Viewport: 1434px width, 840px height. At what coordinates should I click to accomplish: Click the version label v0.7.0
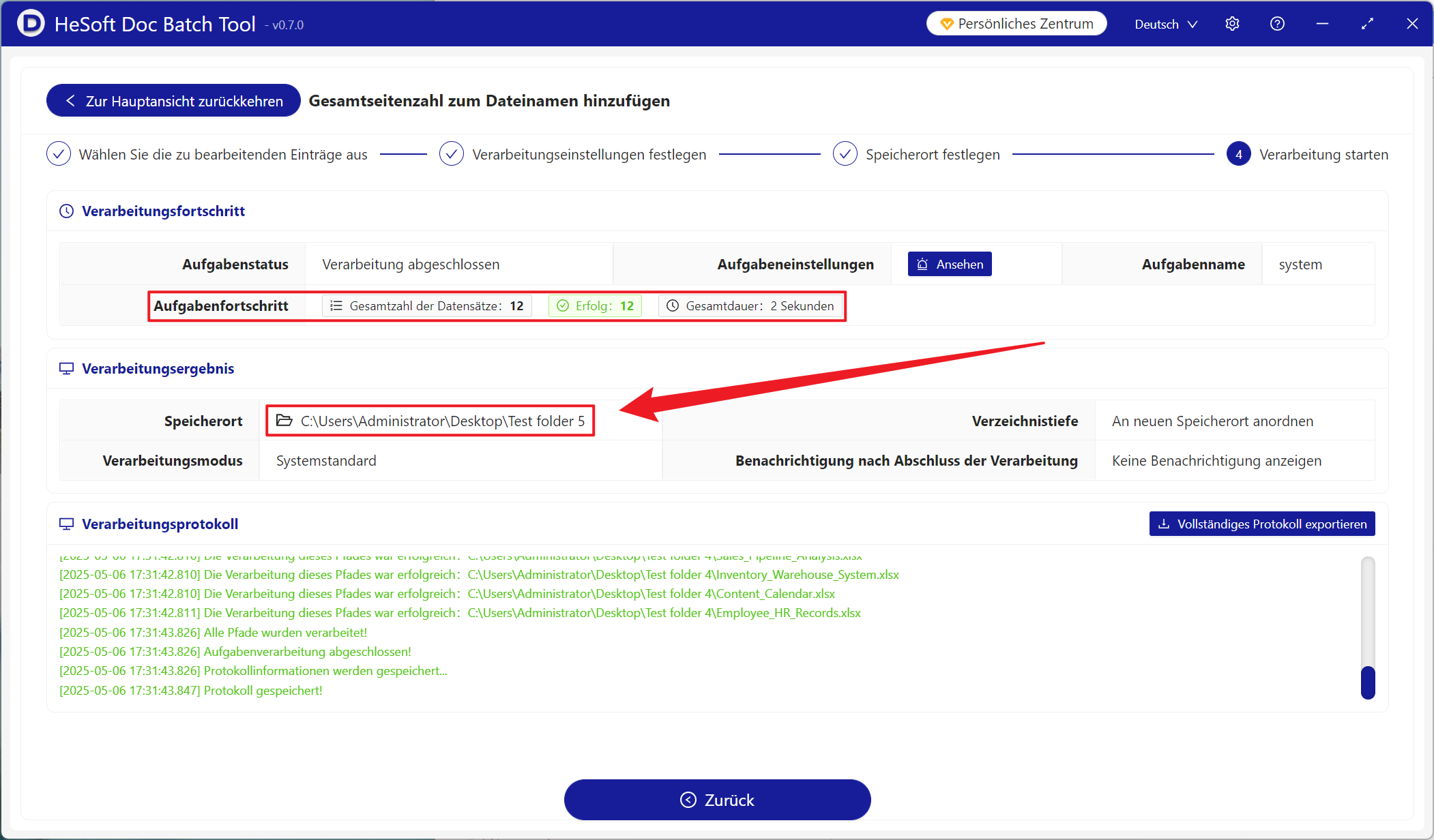pyautogui.click(x=288, y=25)
